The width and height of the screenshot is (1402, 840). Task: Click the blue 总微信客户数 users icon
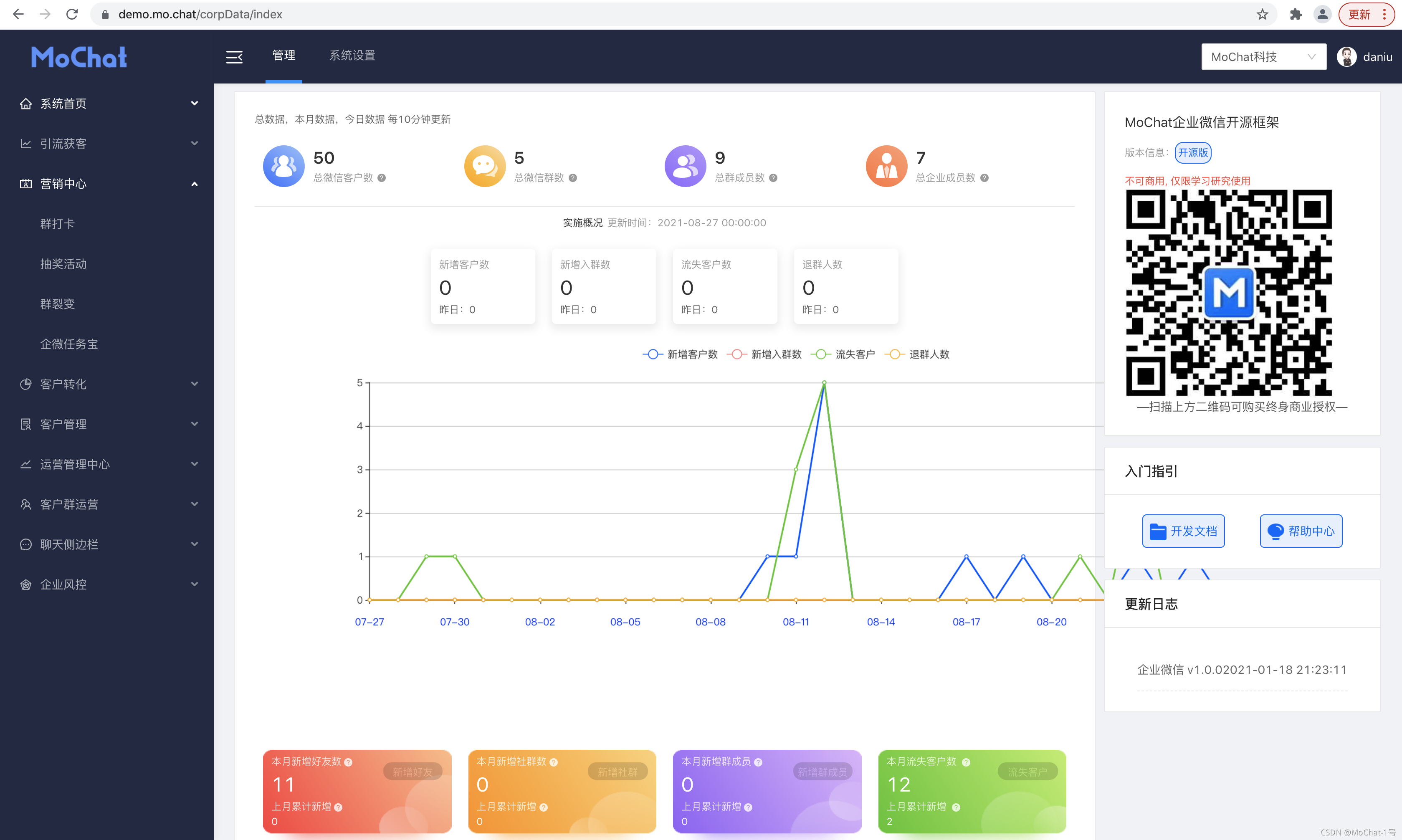tap(283, 167)
